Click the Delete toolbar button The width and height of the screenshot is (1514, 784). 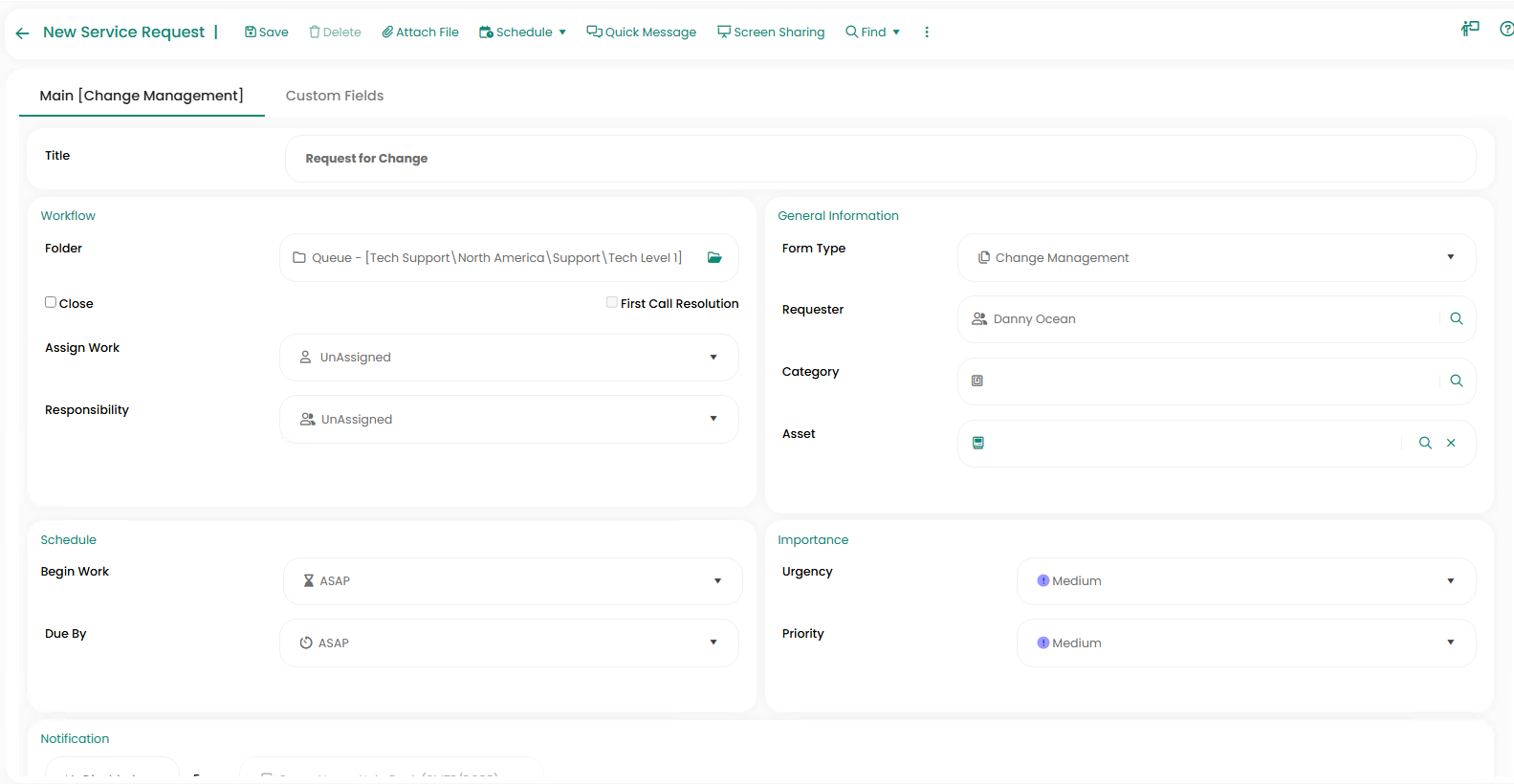(x=335, y=33)
